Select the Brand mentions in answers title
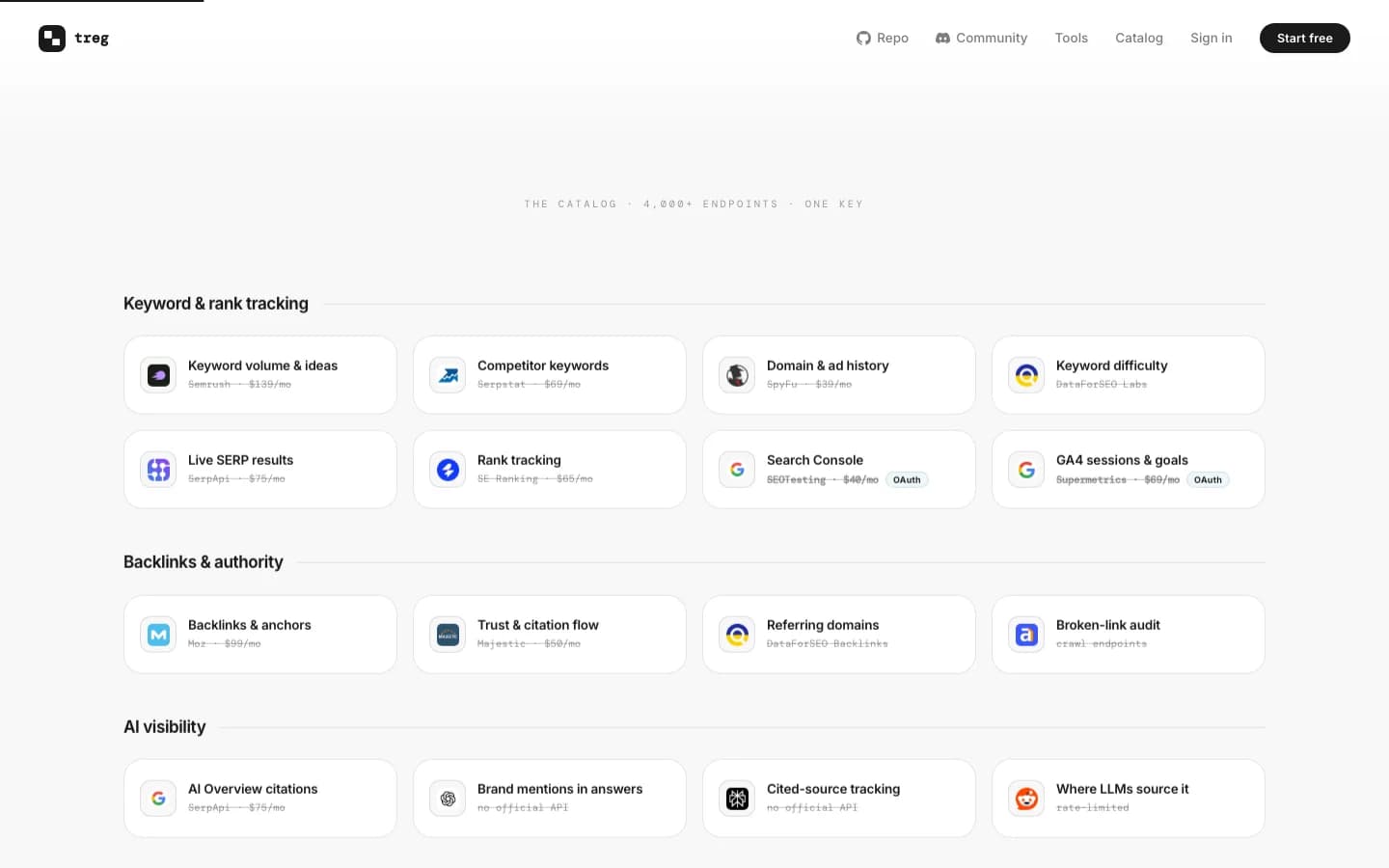 pyautogui.click(x=559, y=789)
